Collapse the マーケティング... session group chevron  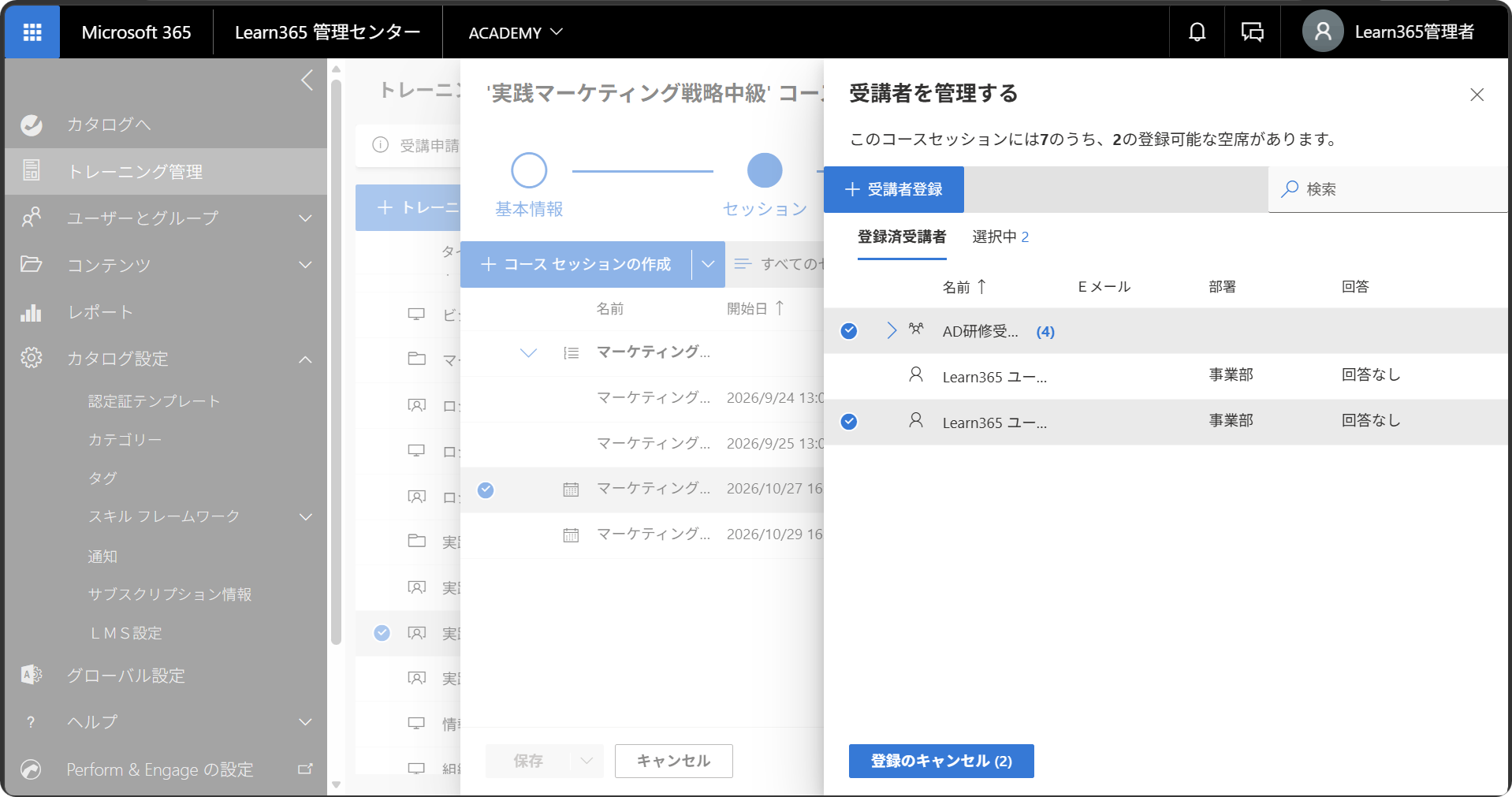pos(528,352)
